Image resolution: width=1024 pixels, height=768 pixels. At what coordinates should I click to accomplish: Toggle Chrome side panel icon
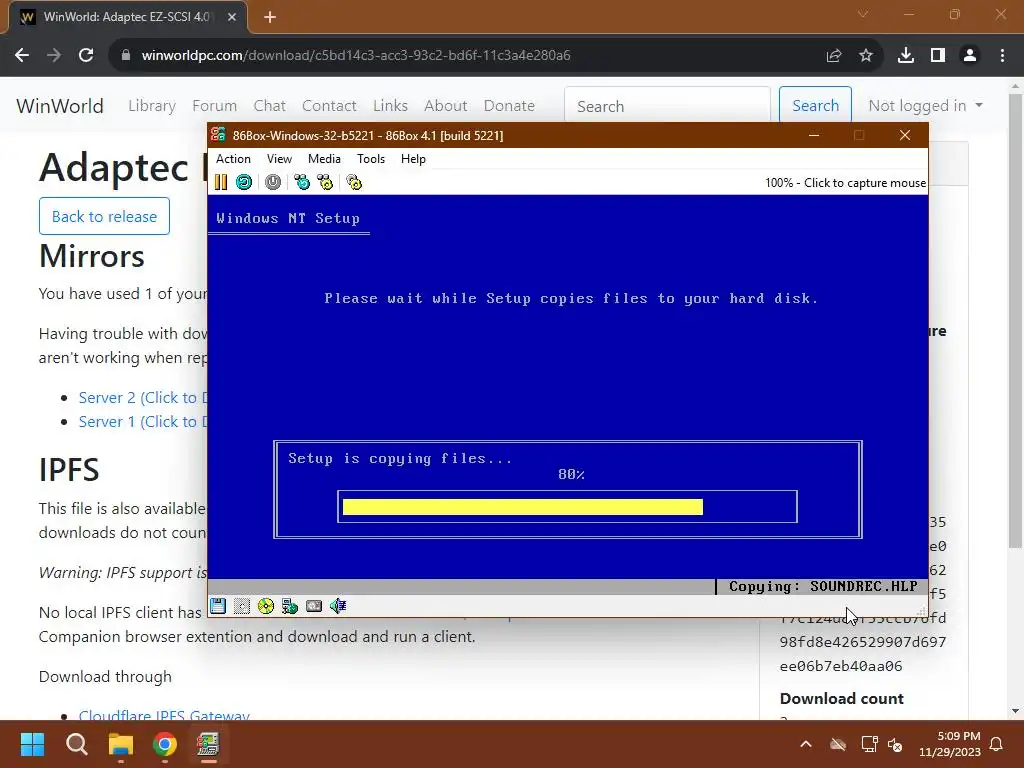(x=938, y=56)
